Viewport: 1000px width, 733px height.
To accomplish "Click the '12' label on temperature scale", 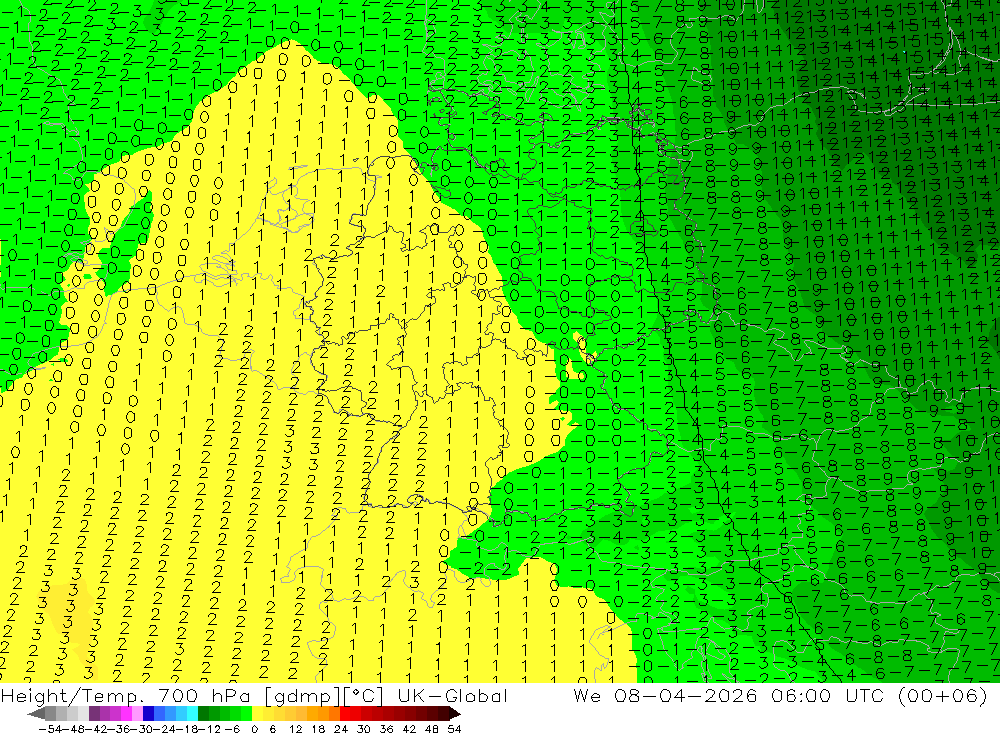I will click(x=295, y=729).
